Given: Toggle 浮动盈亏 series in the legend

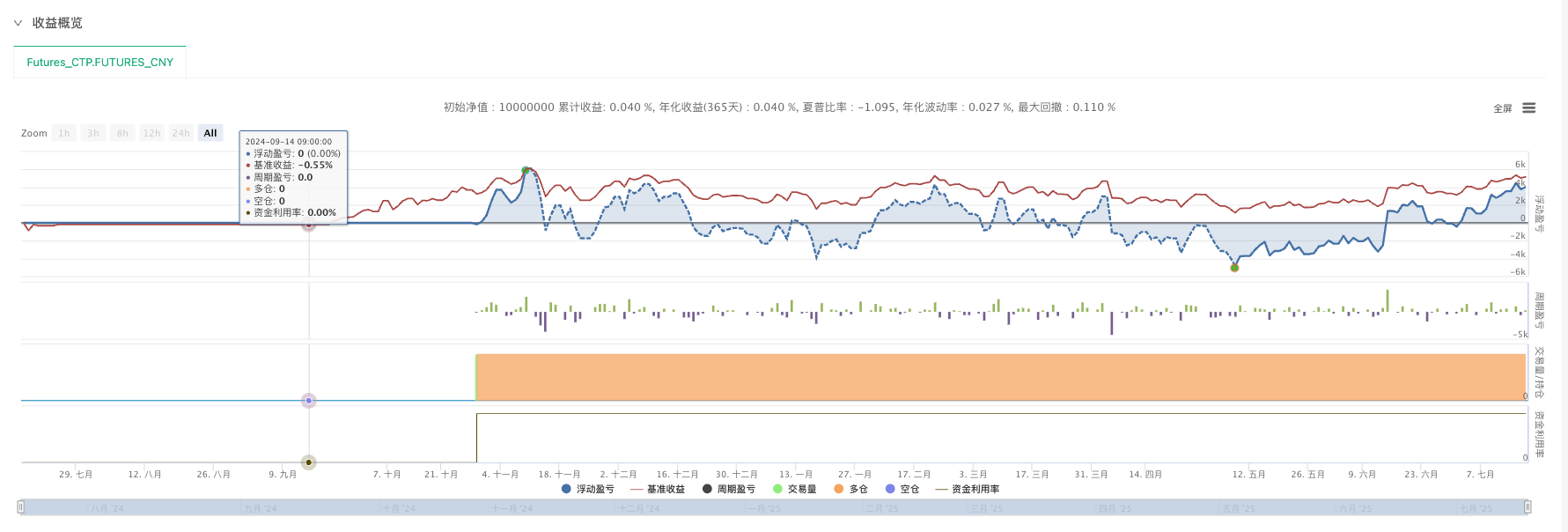Looking at the screenshot, I should tap(588, 489).
